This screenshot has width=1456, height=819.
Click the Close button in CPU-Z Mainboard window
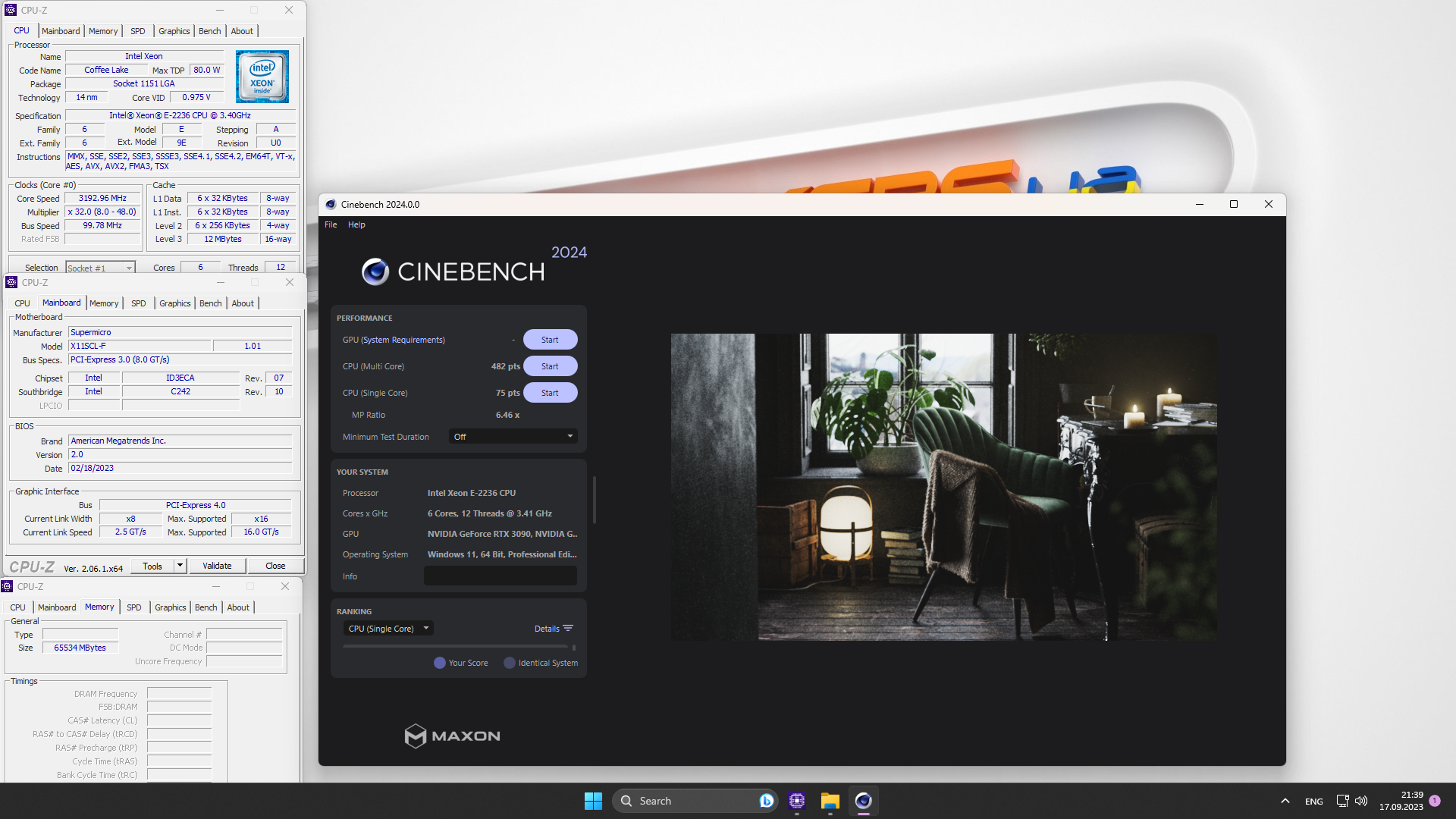(x=275, y=566)
